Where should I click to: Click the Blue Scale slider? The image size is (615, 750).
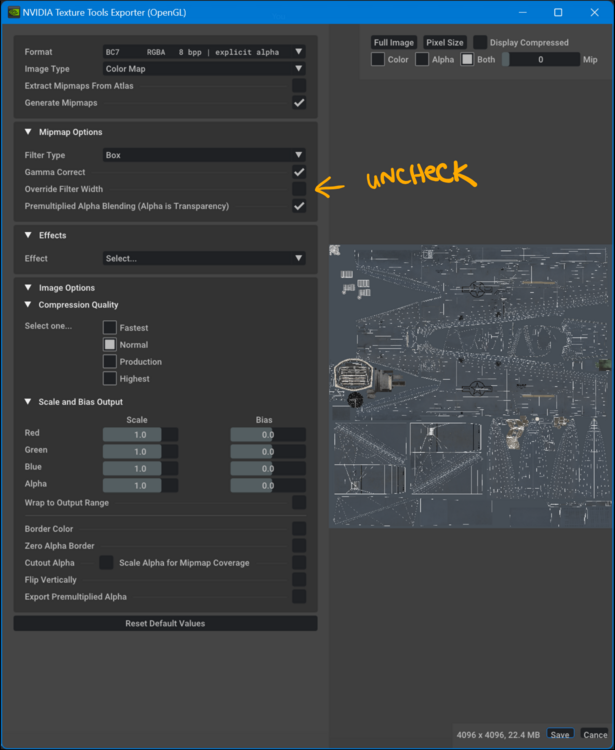pos(140,468)
